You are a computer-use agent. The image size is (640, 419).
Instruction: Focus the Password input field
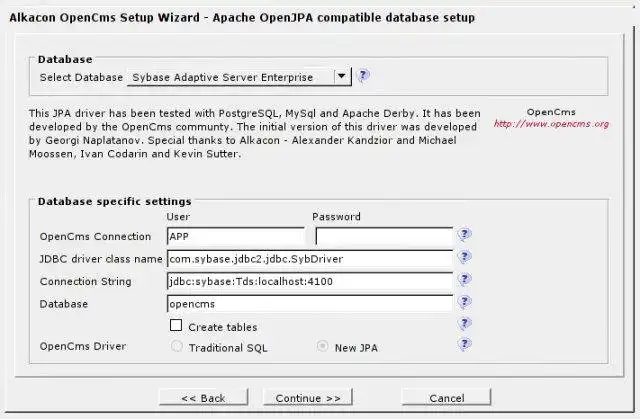(x=384, y=237)
